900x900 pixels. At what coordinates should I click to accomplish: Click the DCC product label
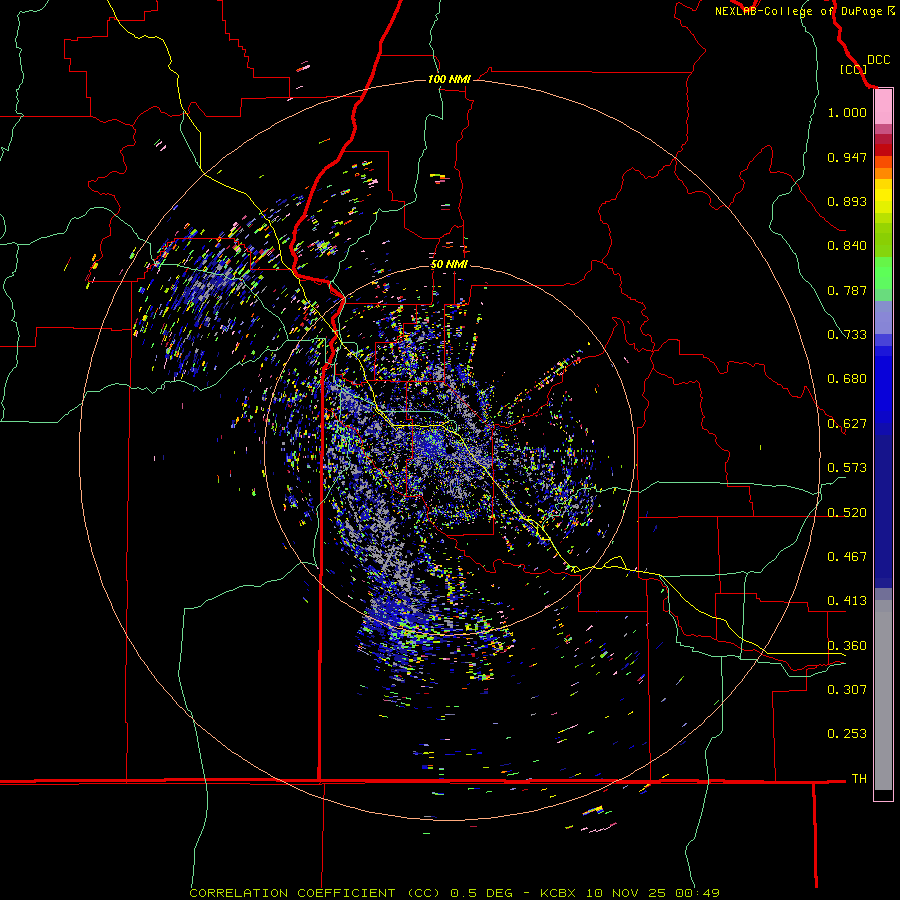click(x=878, y=60)
